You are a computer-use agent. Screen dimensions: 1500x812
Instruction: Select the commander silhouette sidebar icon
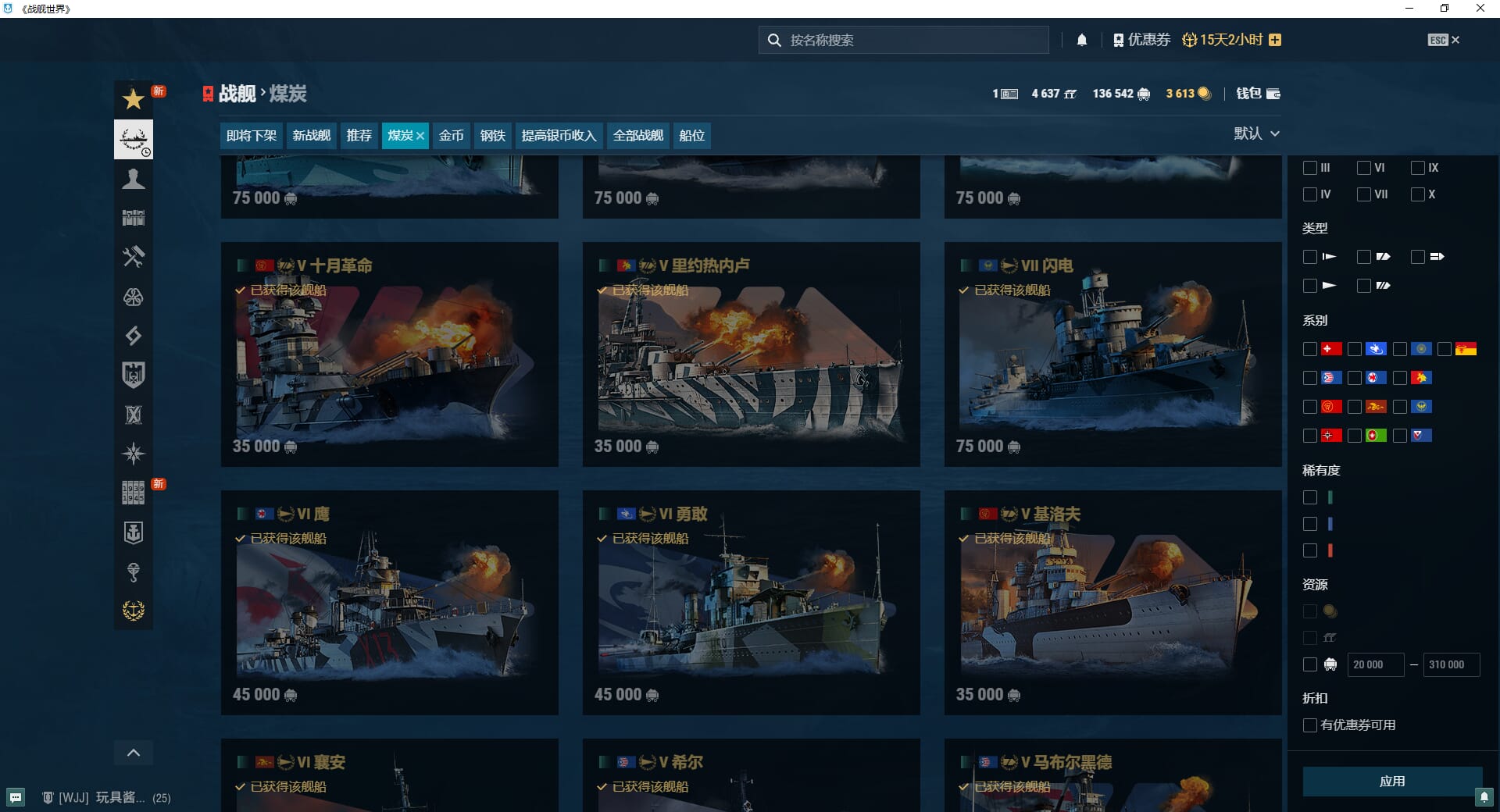134,179
